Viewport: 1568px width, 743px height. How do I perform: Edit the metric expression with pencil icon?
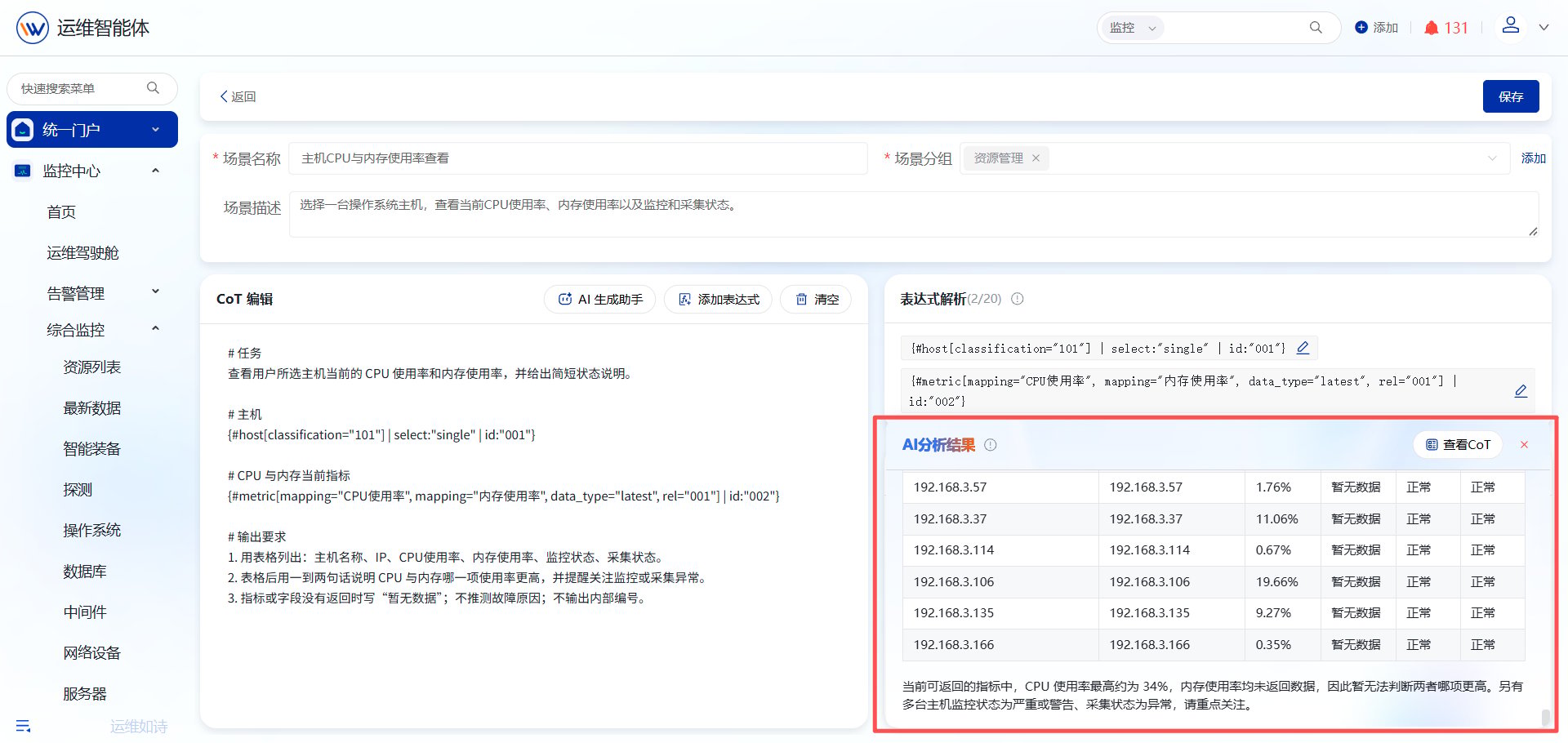click(1521, 391)
